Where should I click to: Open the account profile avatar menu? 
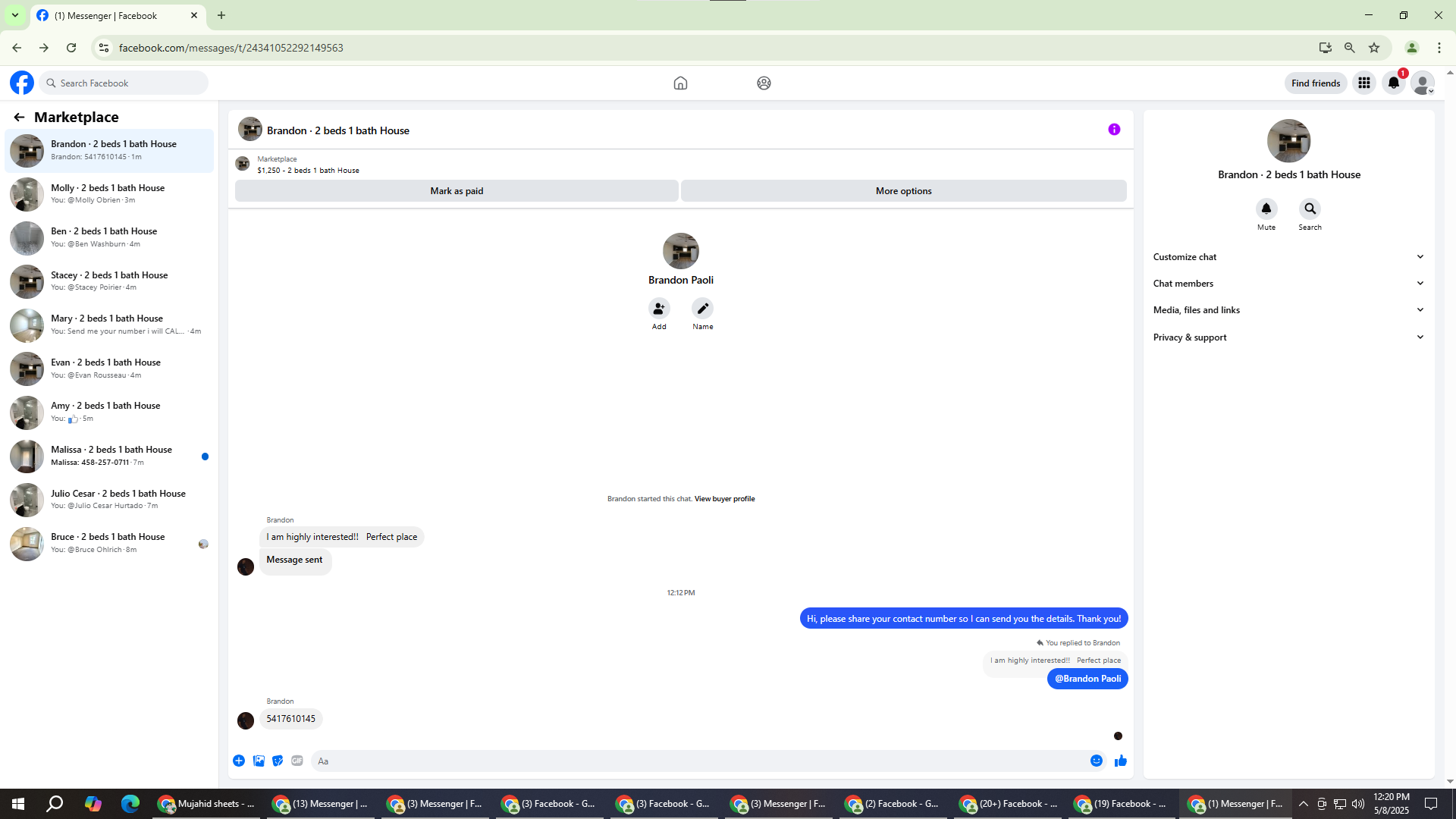(1423, 83)
